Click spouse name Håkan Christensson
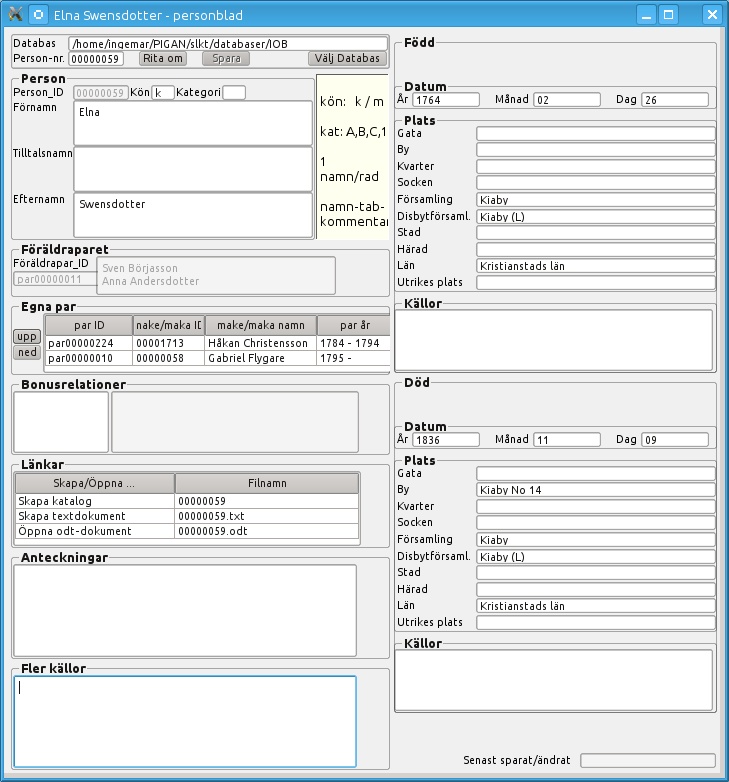This screenshot has width=729, height=782. [258, 343]
